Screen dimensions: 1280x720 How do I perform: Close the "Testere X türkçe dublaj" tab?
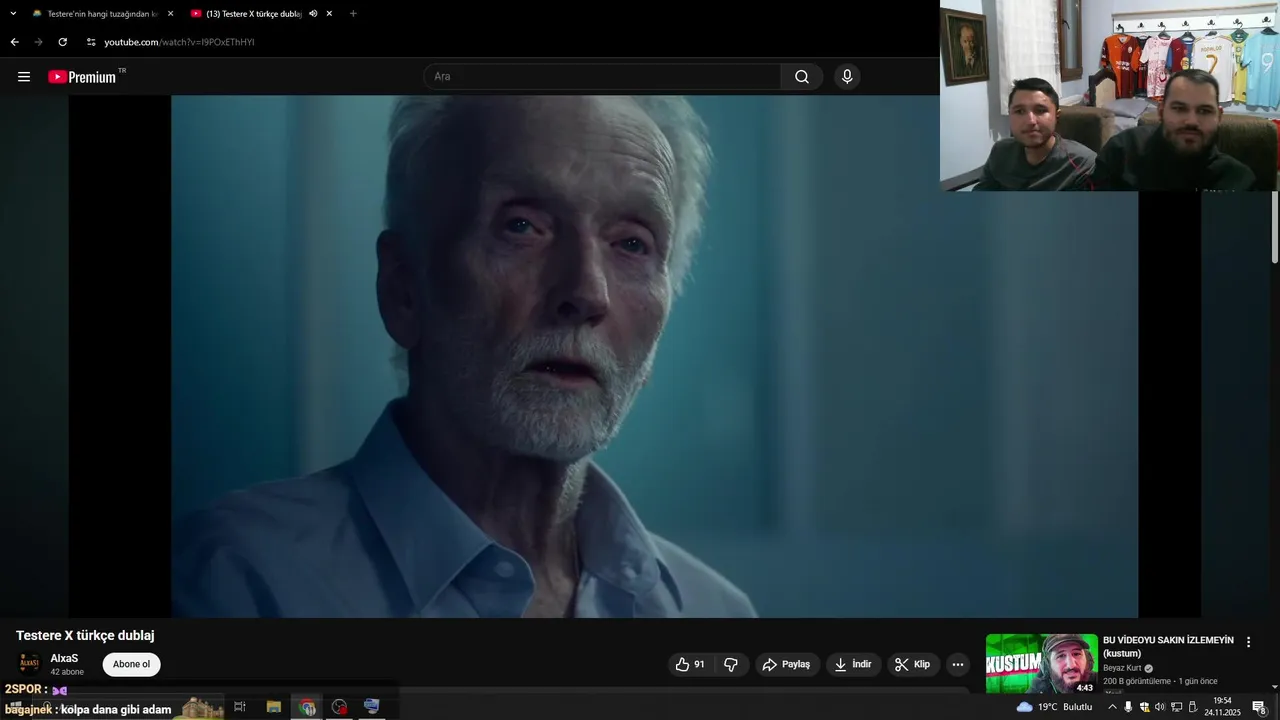tap(329, 14)
